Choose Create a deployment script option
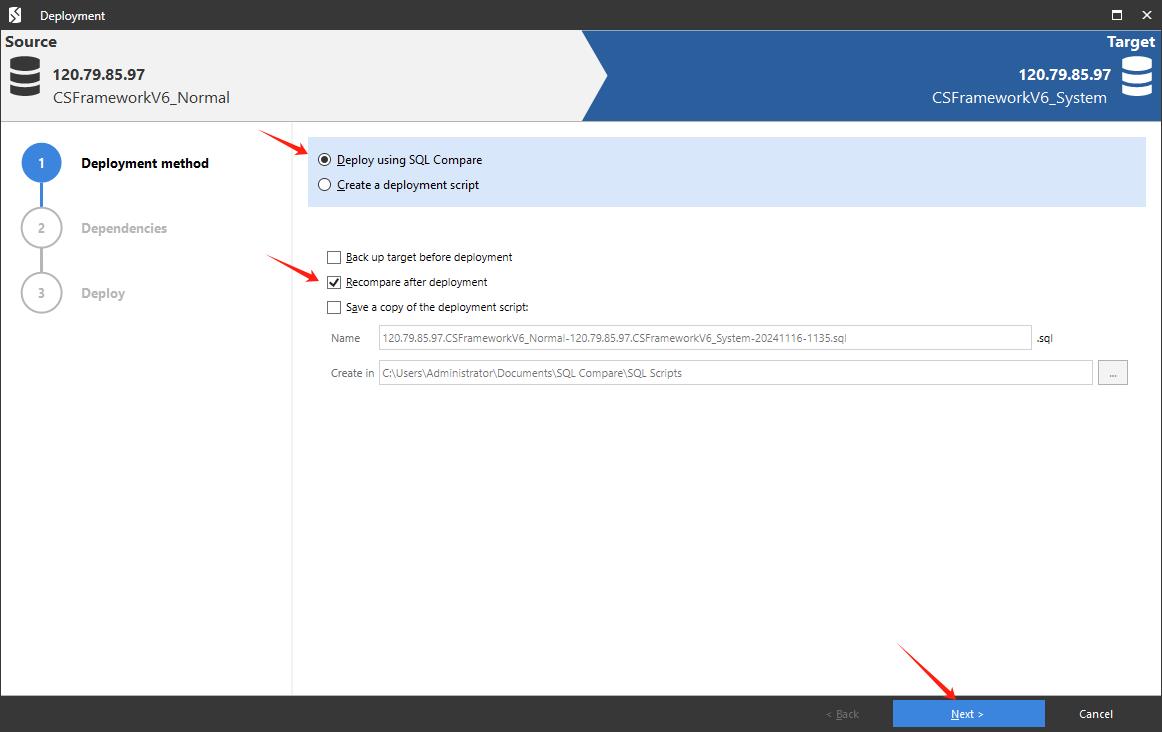This screenshot has width=1162, height=732. (324, 185)
